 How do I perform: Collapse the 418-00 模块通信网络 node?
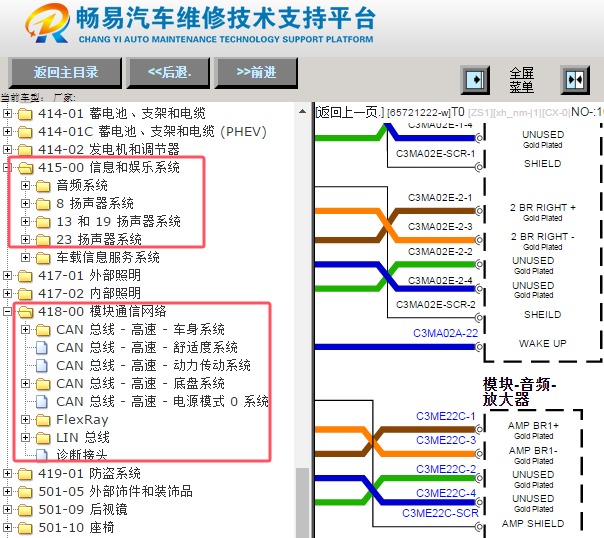(x=7, y=312)
